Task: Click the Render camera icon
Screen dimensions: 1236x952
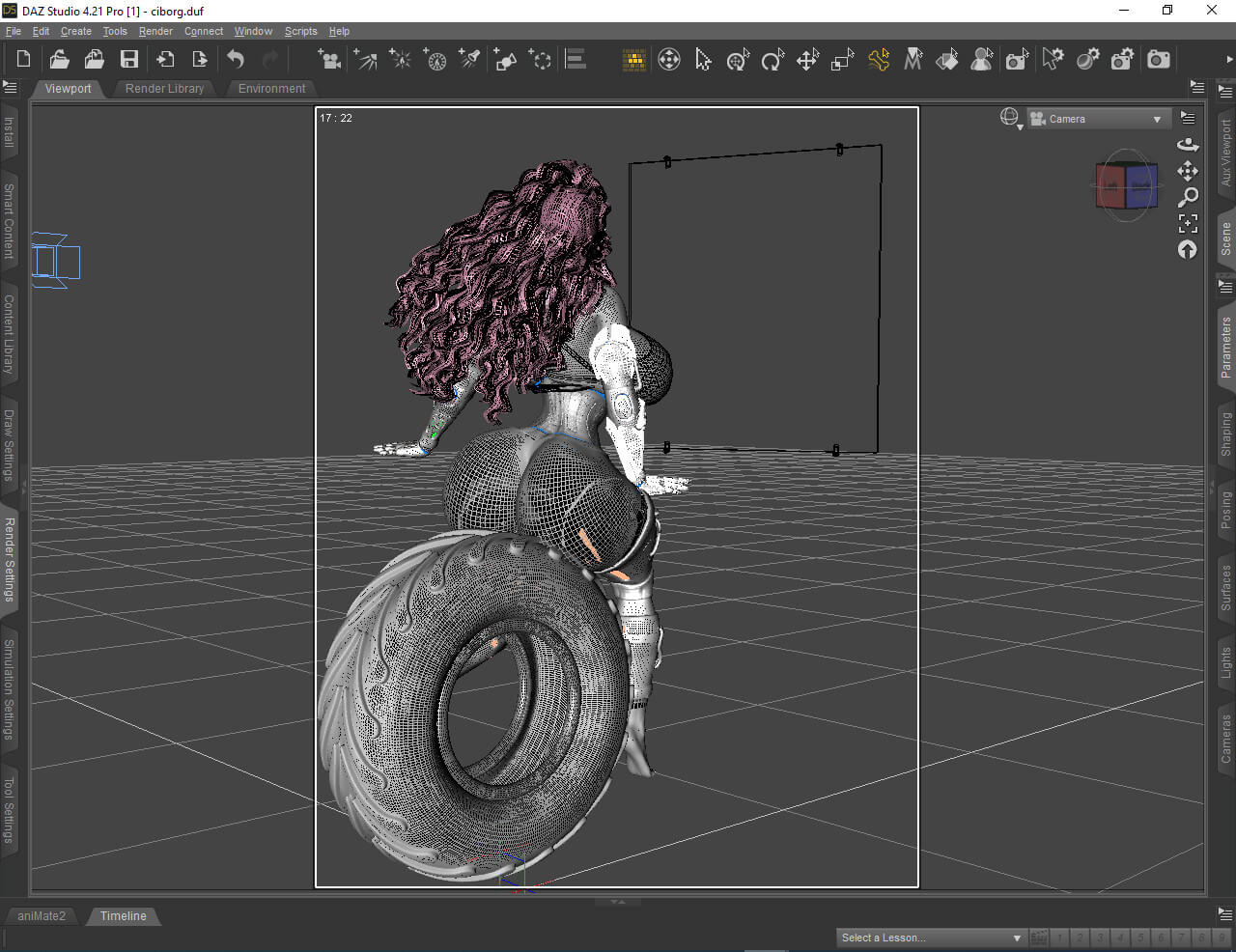Action: point(1159,60)
